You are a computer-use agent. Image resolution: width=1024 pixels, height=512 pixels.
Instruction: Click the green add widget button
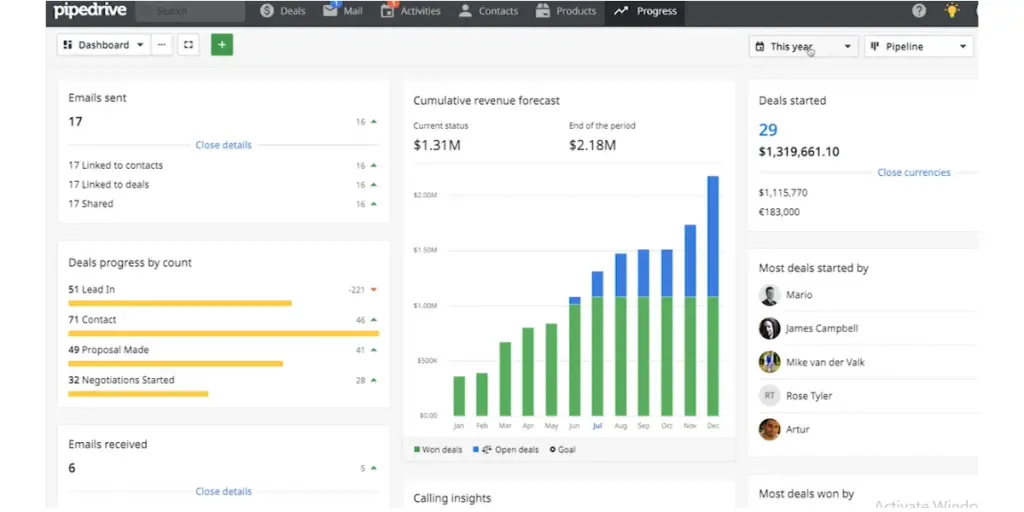[x=221, y=45]
